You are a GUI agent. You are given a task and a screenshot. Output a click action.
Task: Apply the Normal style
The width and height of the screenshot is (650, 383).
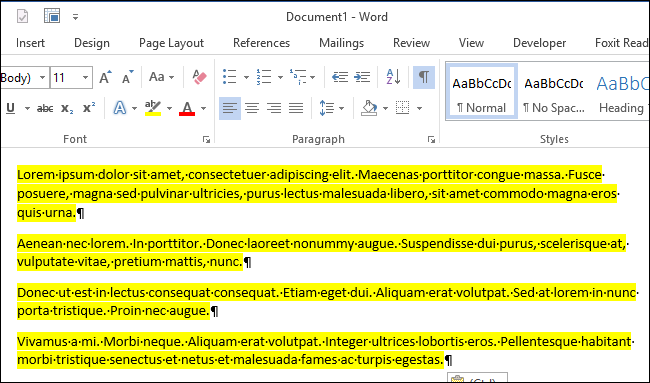click(481, 92)
